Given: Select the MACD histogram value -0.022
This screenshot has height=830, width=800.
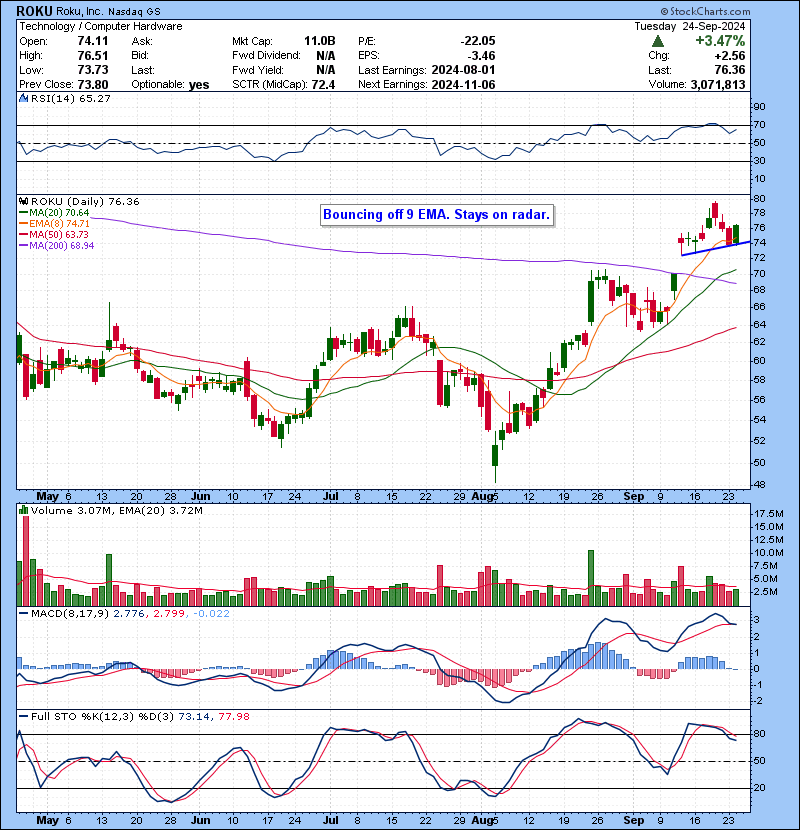Looking at the screenshot, I should tap(212, 614).
